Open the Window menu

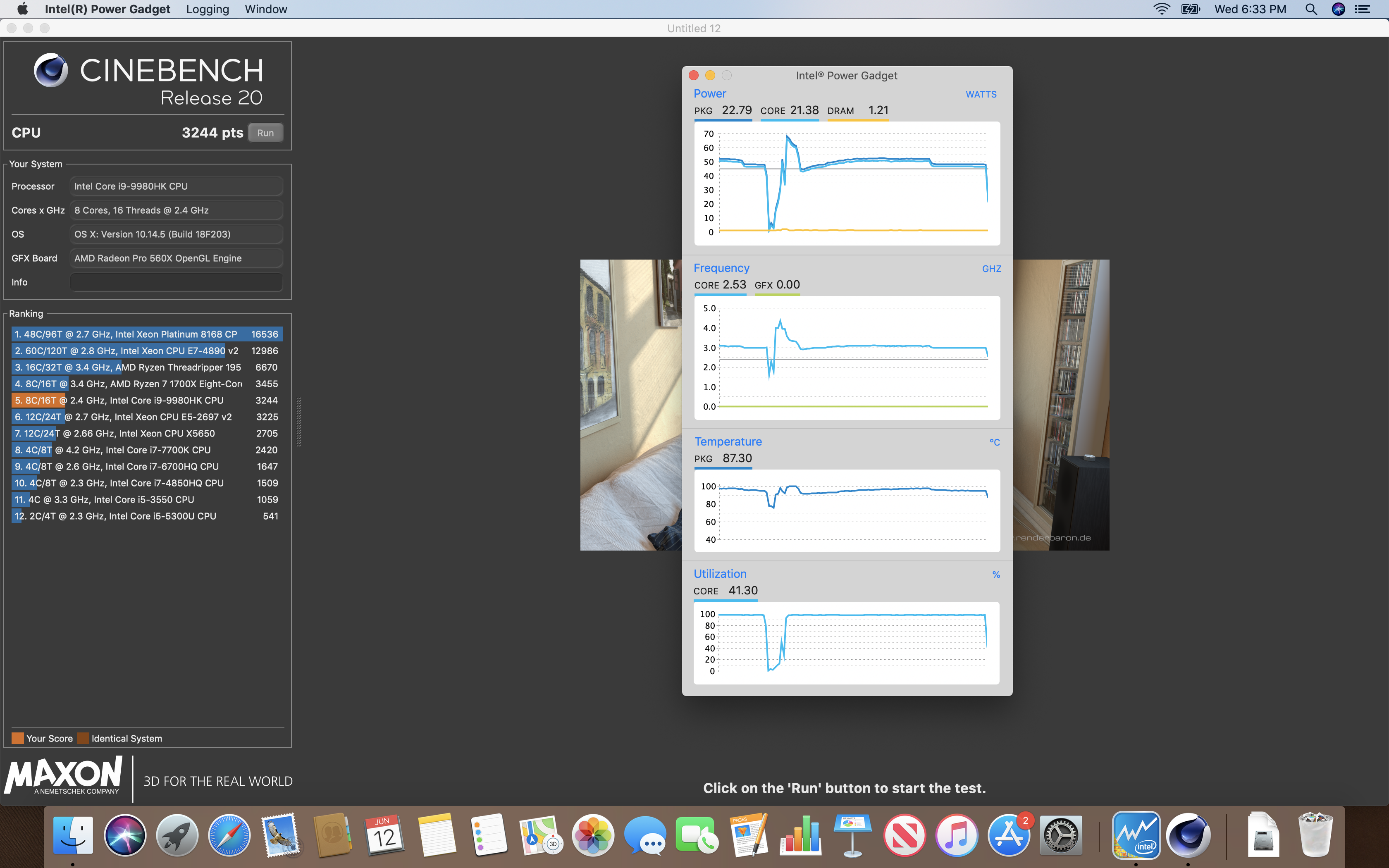coord(266,9)
